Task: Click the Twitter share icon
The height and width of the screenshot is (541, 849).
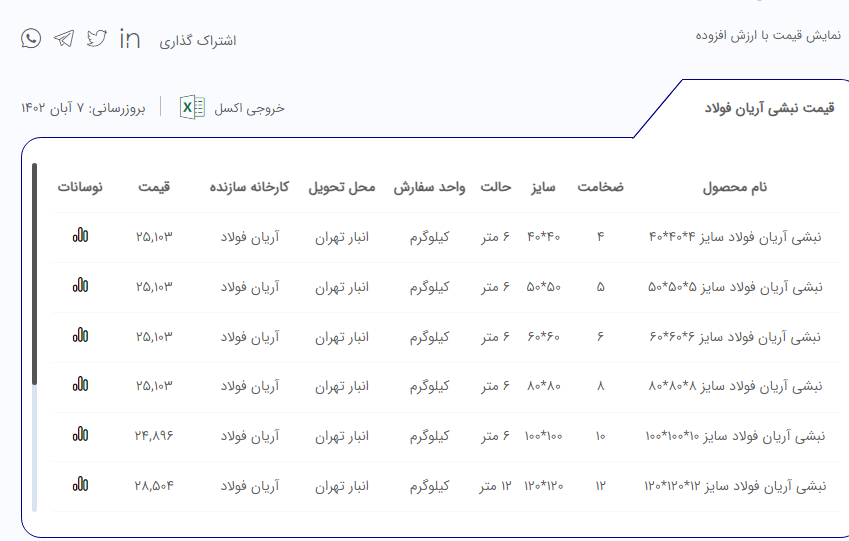Action: [x=96, y=39]
